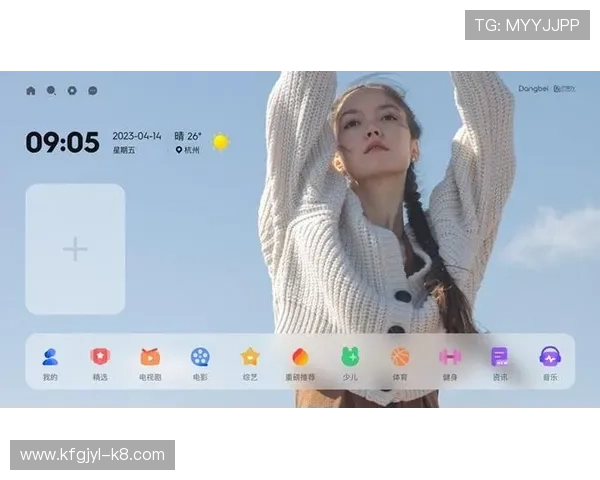
Task: Go to the home icon at top left
Action: (x=31, y=91)
